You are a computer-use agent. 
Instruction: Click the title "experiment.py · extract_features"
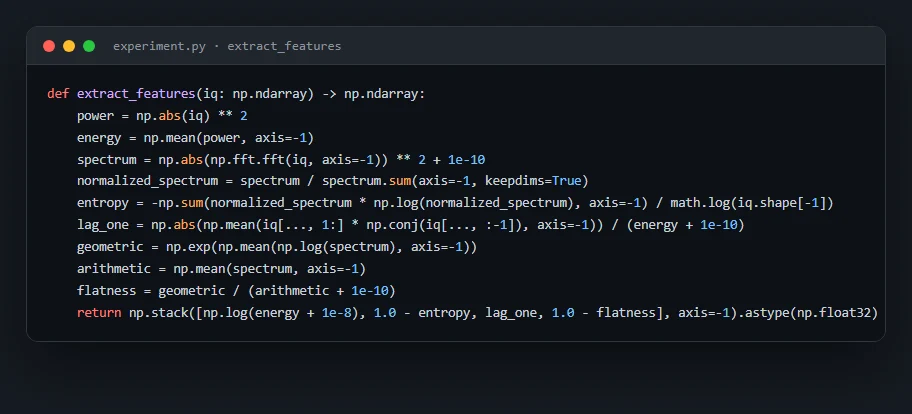(x=227, y=46)
